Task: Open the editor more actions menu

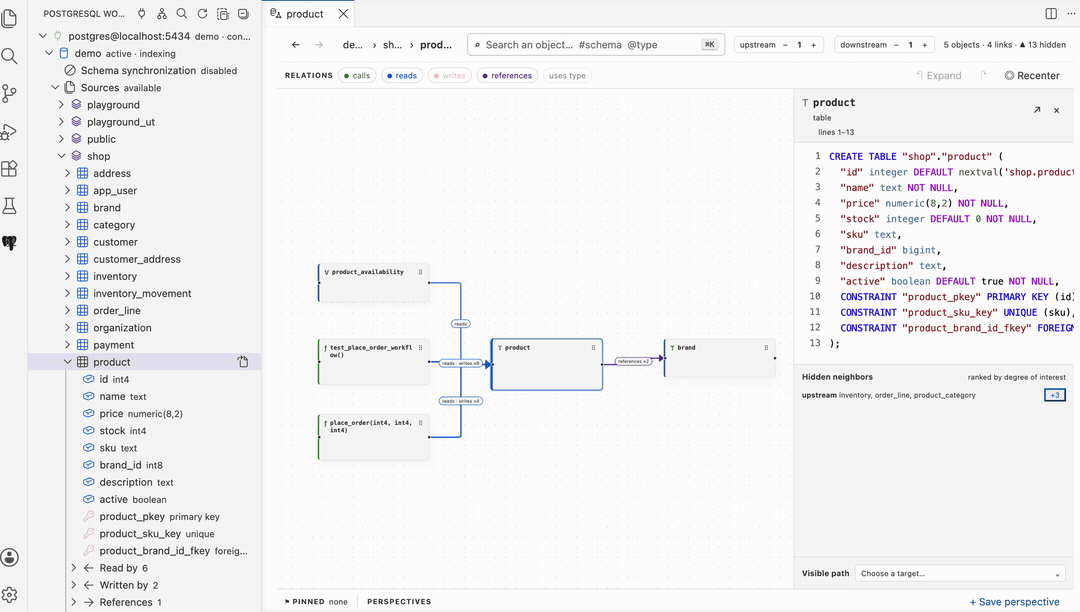Action: (x=1070, y=14)
